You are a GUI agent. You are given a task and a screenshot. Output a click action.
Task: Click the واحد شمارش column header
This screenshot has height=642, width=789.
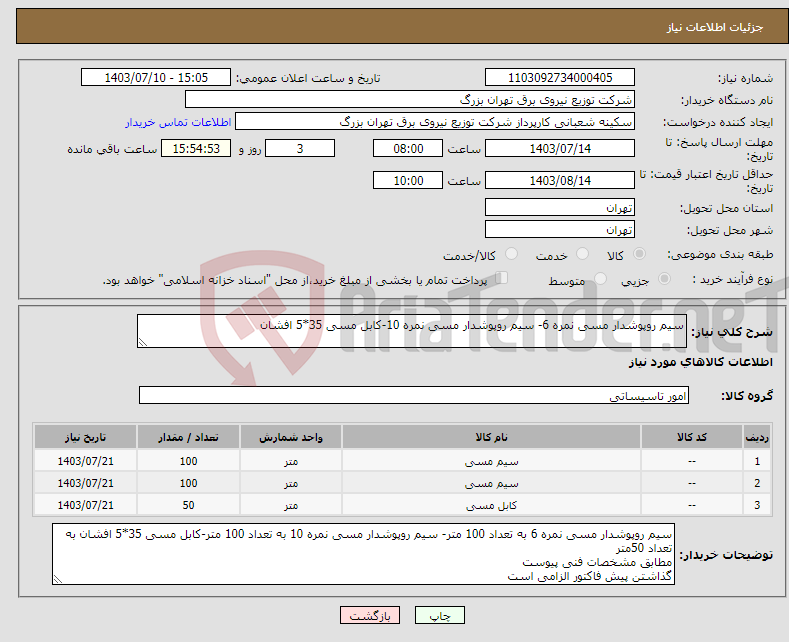(x=291, y=437)
